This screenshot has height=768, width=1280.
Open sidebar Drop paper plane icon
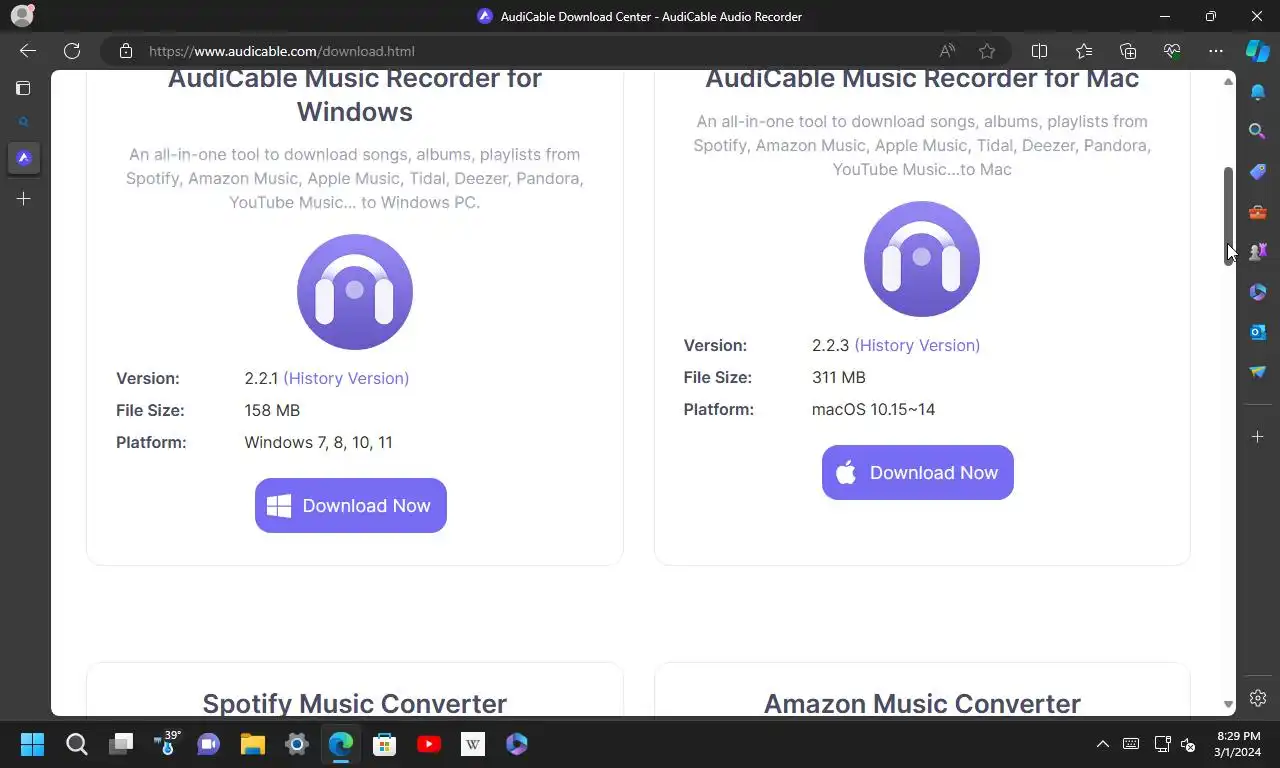(1258, 371)
